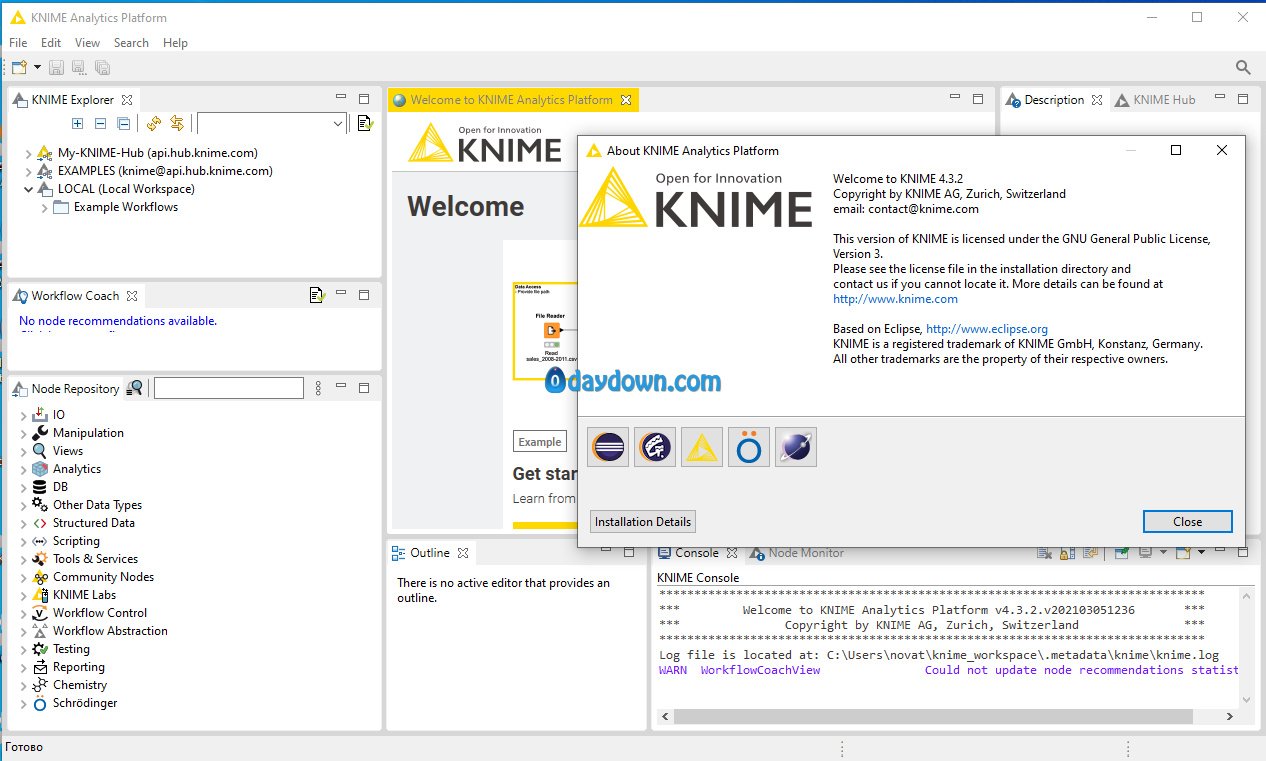Open the dropdown arrow beside the New icon
1266x761 pixels.
pyautogui.click(x=37, y=67)
